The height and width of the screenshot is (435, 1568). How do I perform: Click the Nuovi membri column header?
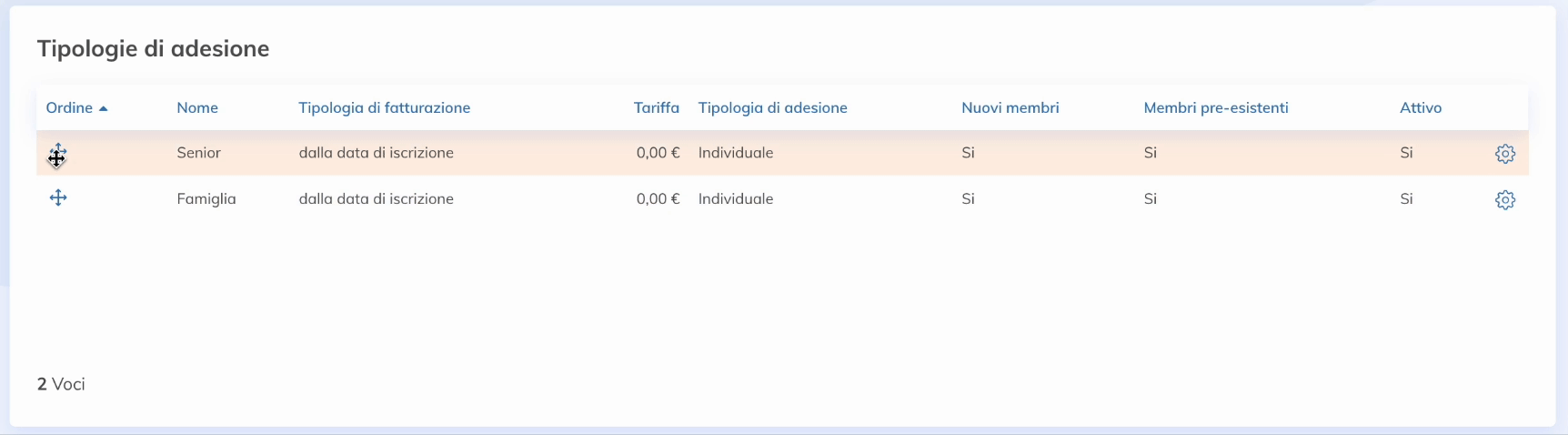point(1010,107)
